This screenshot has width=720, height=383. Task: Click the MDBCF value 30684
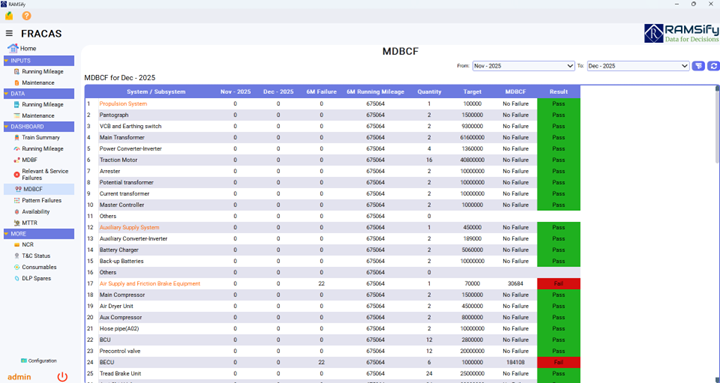515,284
